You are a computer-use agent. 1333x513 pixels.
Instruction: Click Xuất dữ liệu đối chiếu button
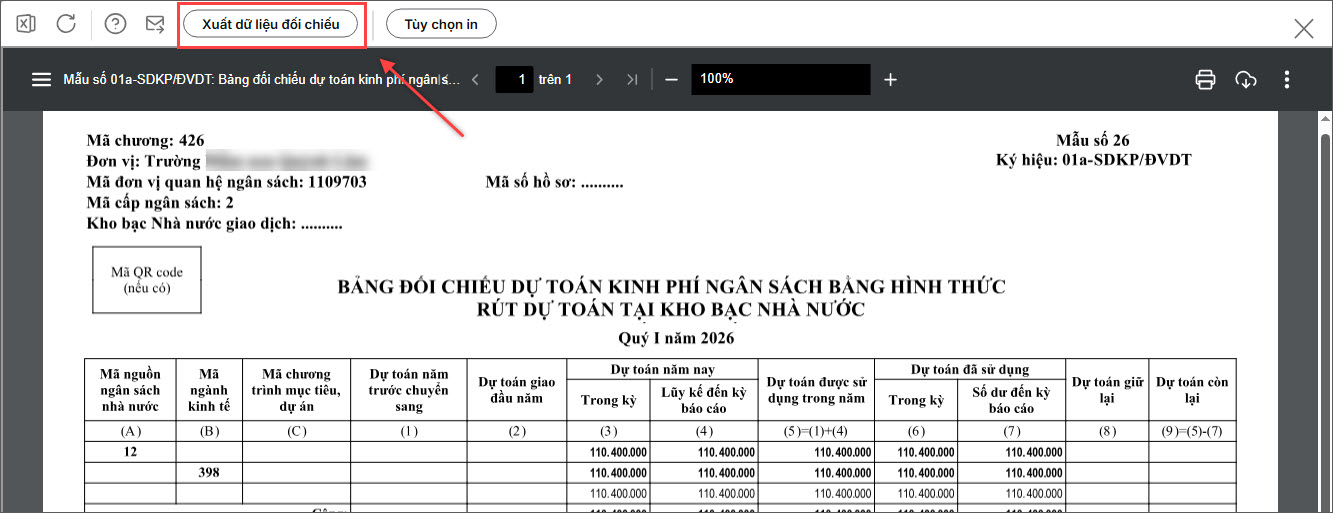(270, 24)
